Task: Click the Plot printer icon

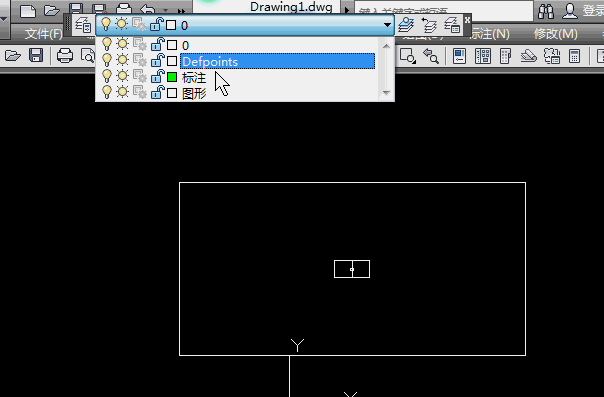Action: [x=65, y=56]
